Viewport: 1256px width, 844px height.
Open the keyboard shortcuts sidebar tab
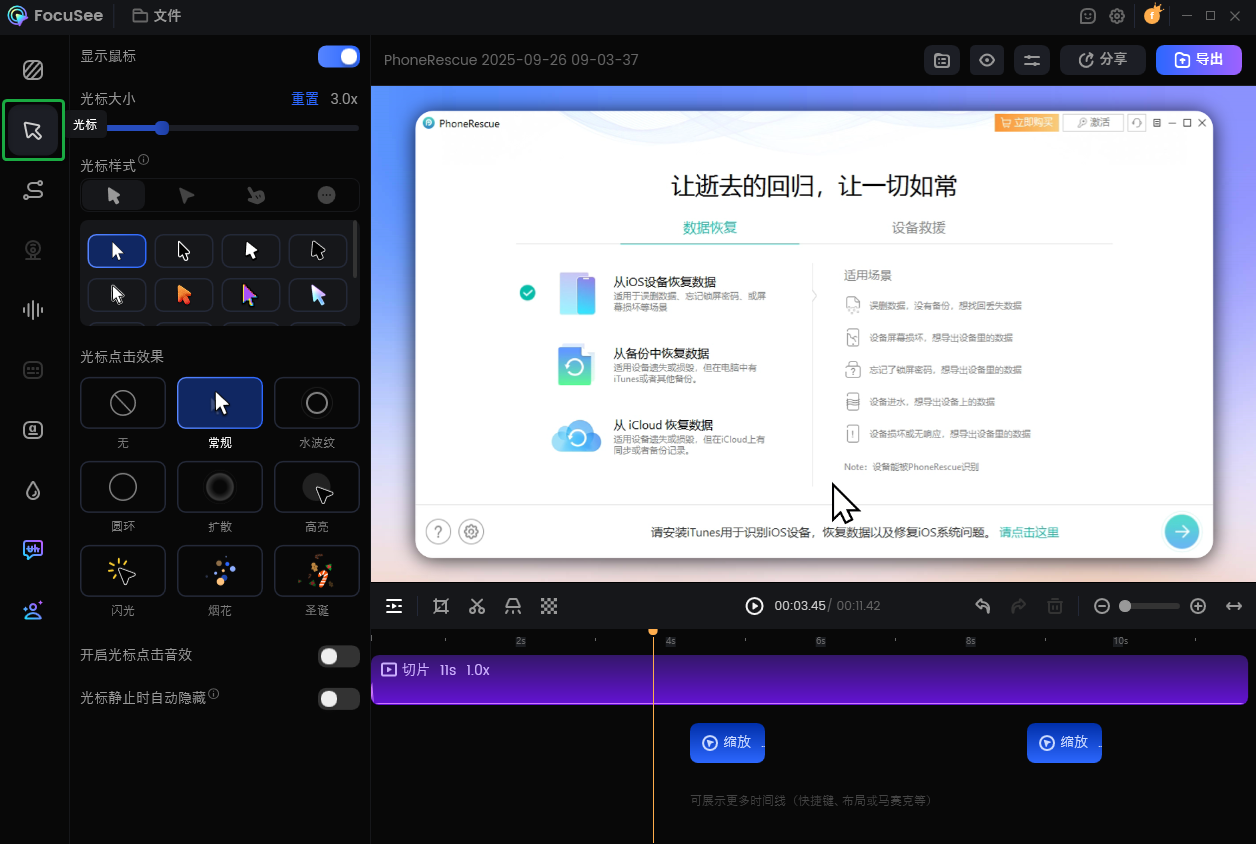coord(33,370)
